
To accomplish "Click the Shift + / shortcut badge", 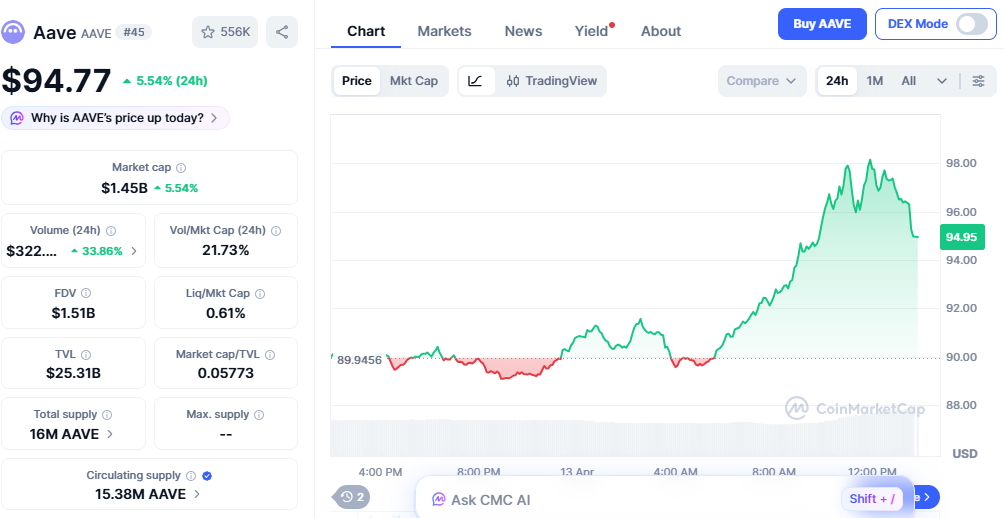I will (871, 499).
